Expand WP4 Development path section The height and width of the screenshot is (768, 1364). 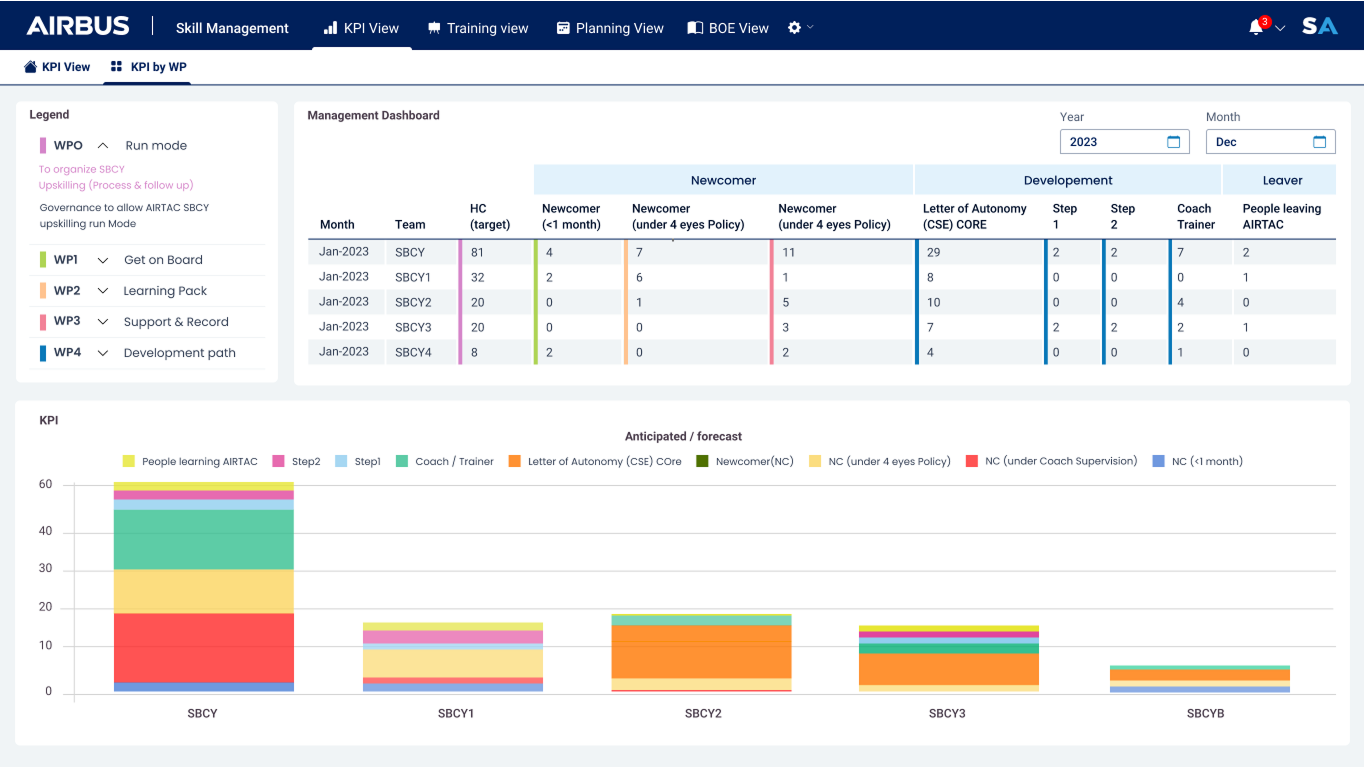click(x=103, y=353)
